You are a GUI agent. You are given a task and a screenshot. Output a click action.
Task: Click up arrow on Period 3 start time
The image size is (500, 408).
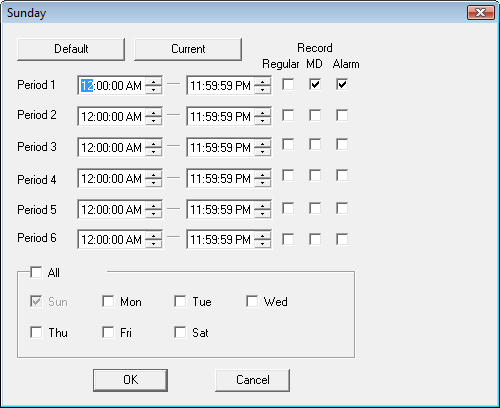tap(154, 144)
